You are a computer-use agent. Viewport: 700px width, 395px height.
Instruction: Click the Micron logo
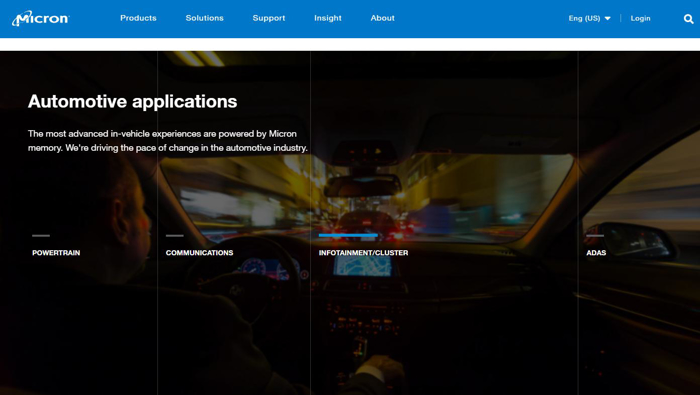41,18
